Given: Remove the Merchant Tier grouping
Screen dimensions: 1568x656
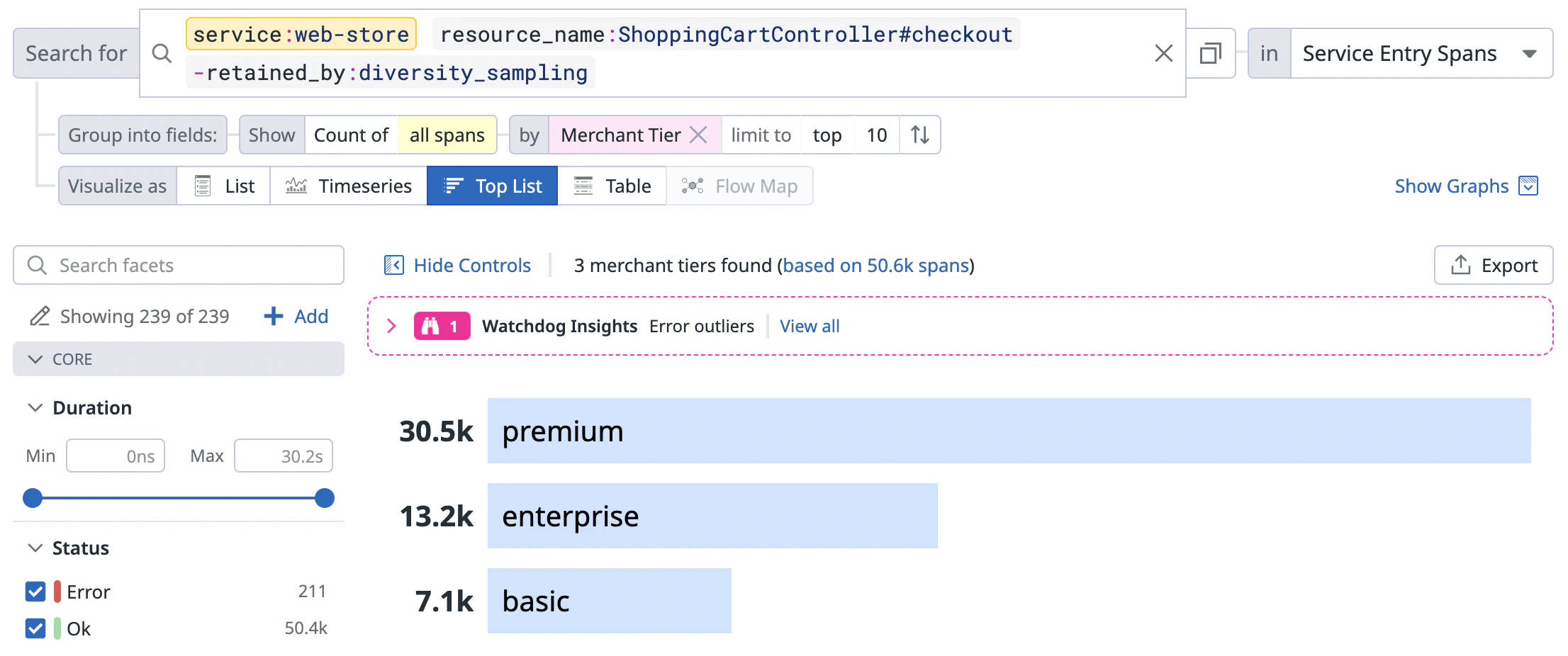Looking at the screenshot, I should tap(698, 135).
